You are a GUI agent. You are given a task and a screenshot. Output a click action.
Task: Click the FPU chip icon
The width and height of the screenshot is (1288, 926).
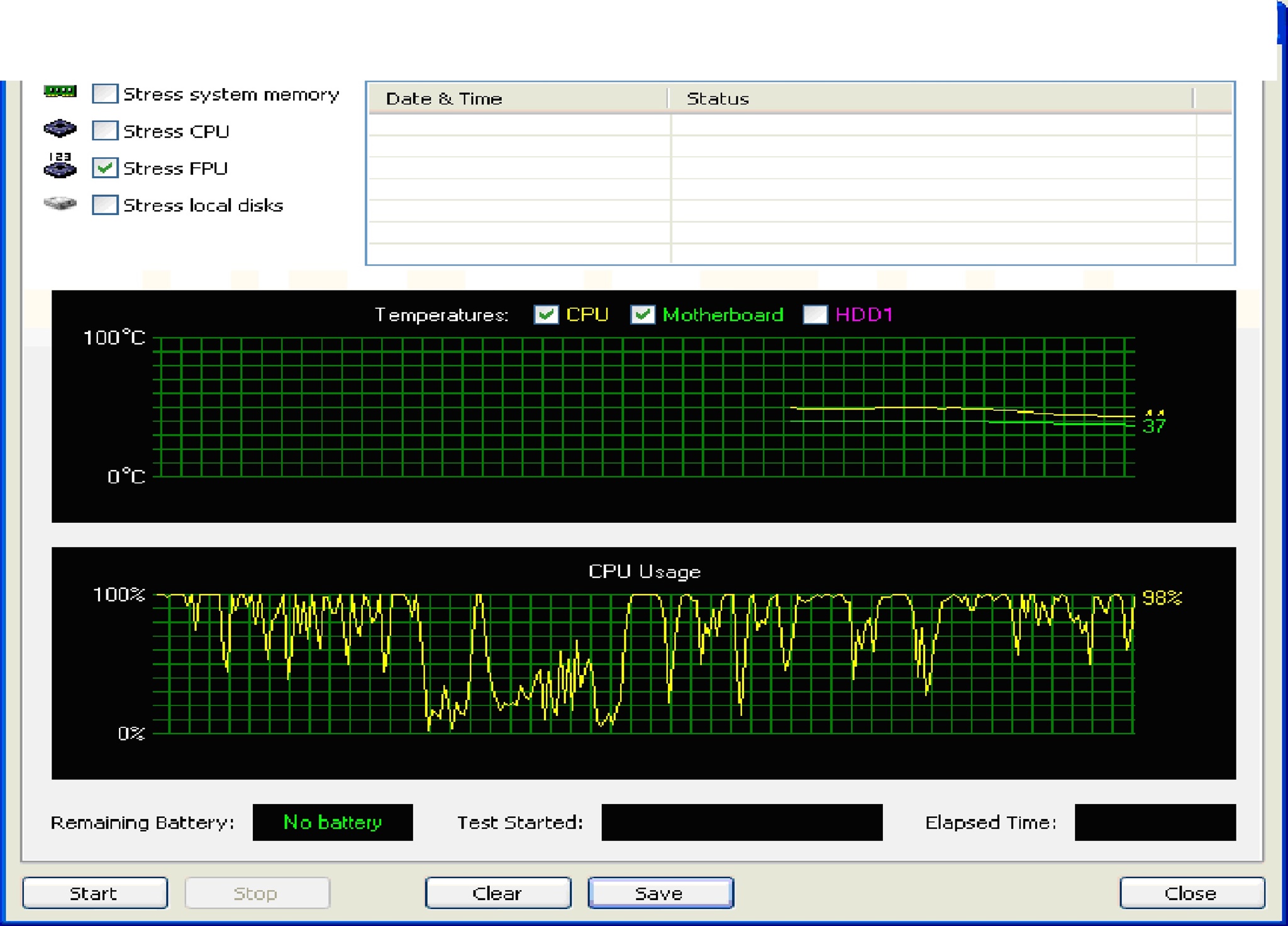tap(60, 166)
